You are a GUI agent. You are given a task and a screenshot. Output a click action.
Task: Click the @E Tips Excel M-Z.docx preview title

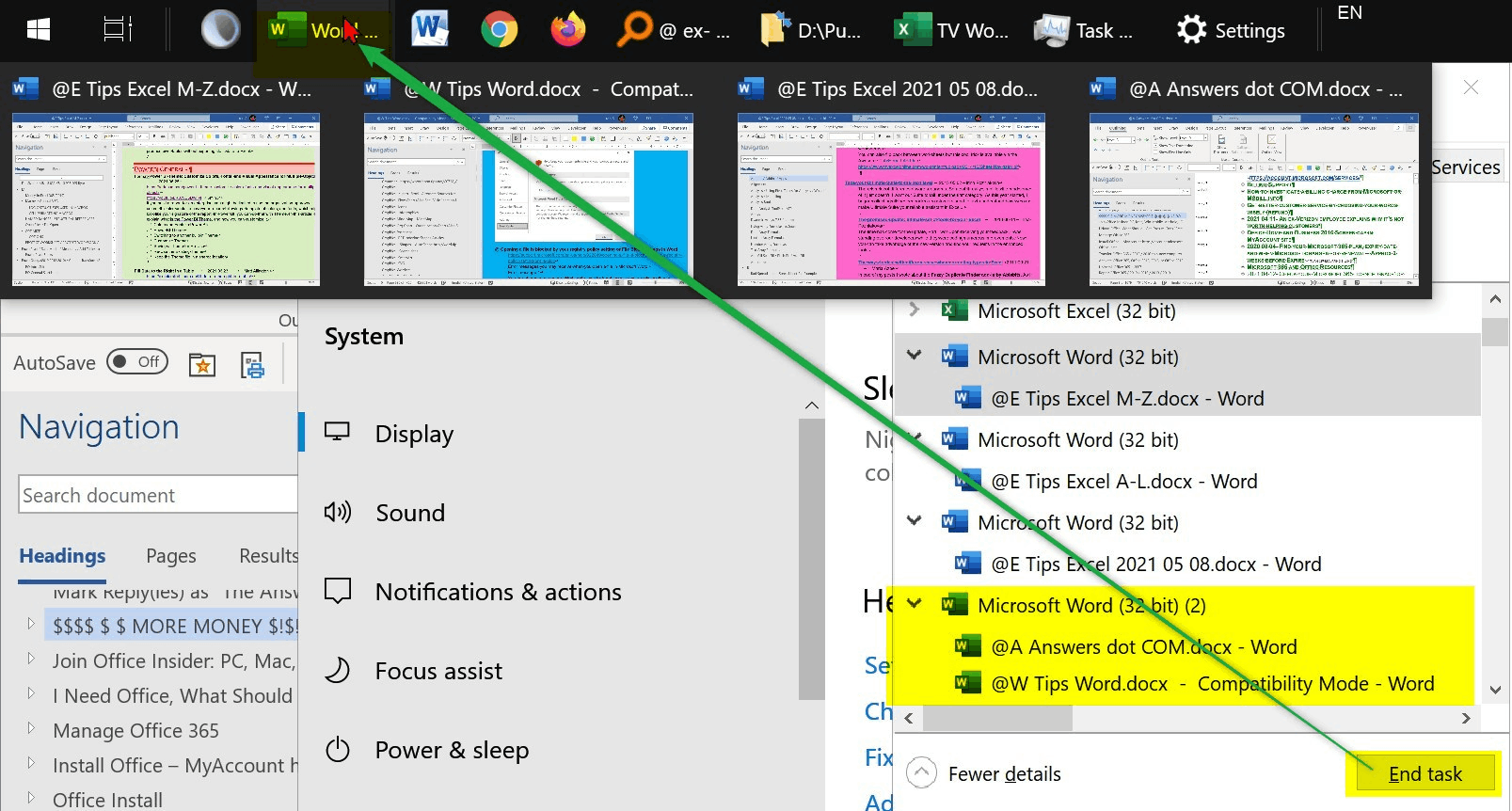tap(181, 89)
